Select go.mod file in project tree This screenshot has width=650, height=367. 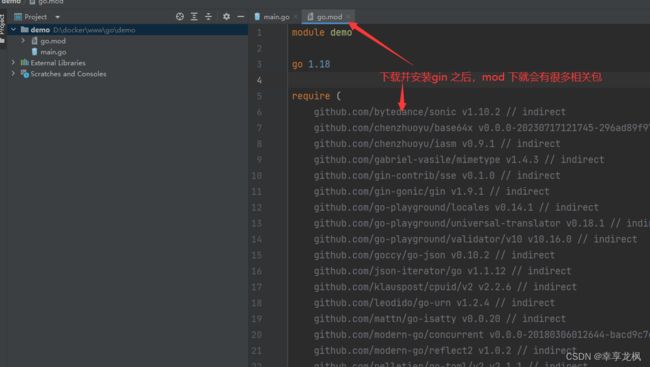point(53,41)
